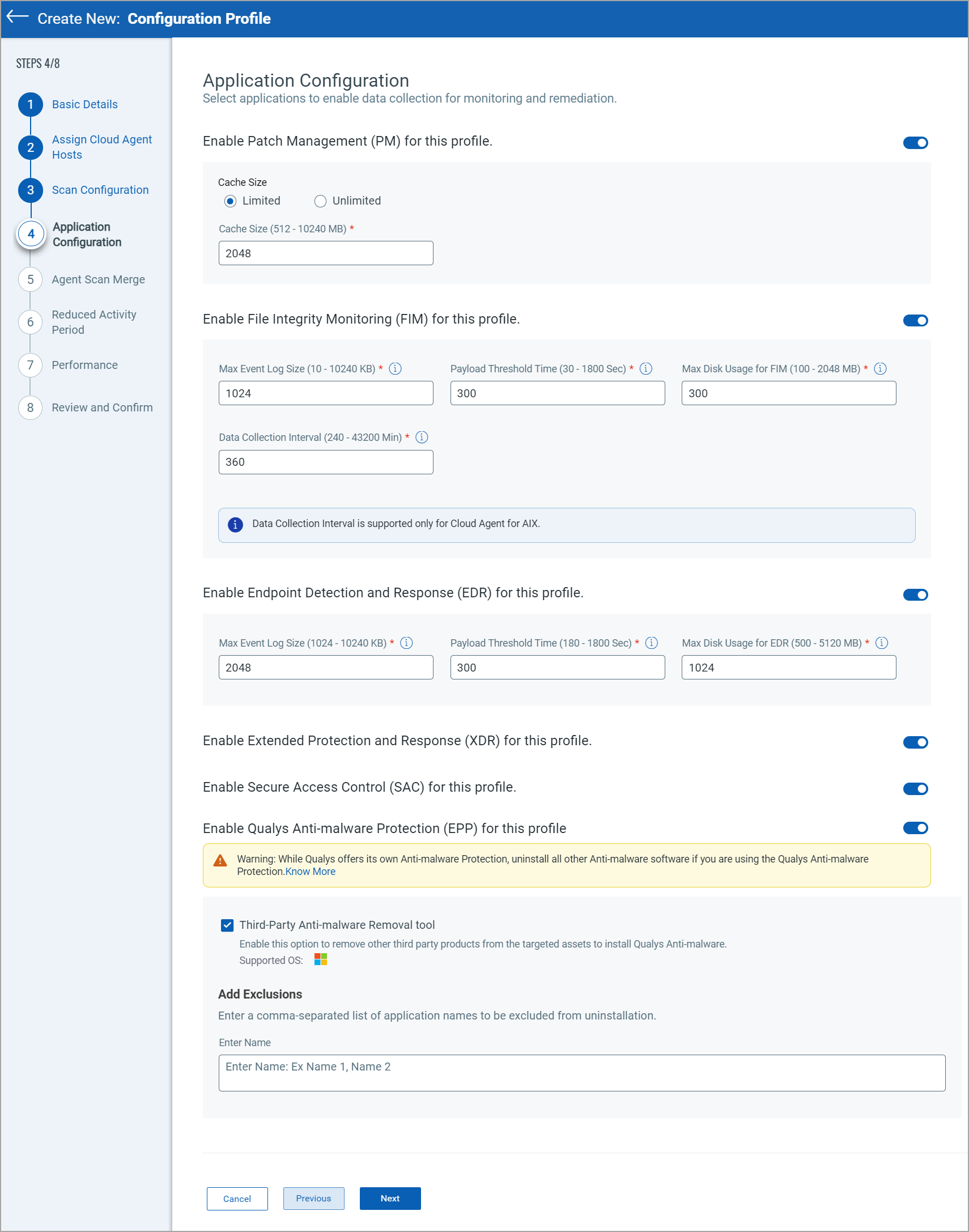Click the PM Cache Size input field
Screen dimensions: 969x1232
point(326,253)
